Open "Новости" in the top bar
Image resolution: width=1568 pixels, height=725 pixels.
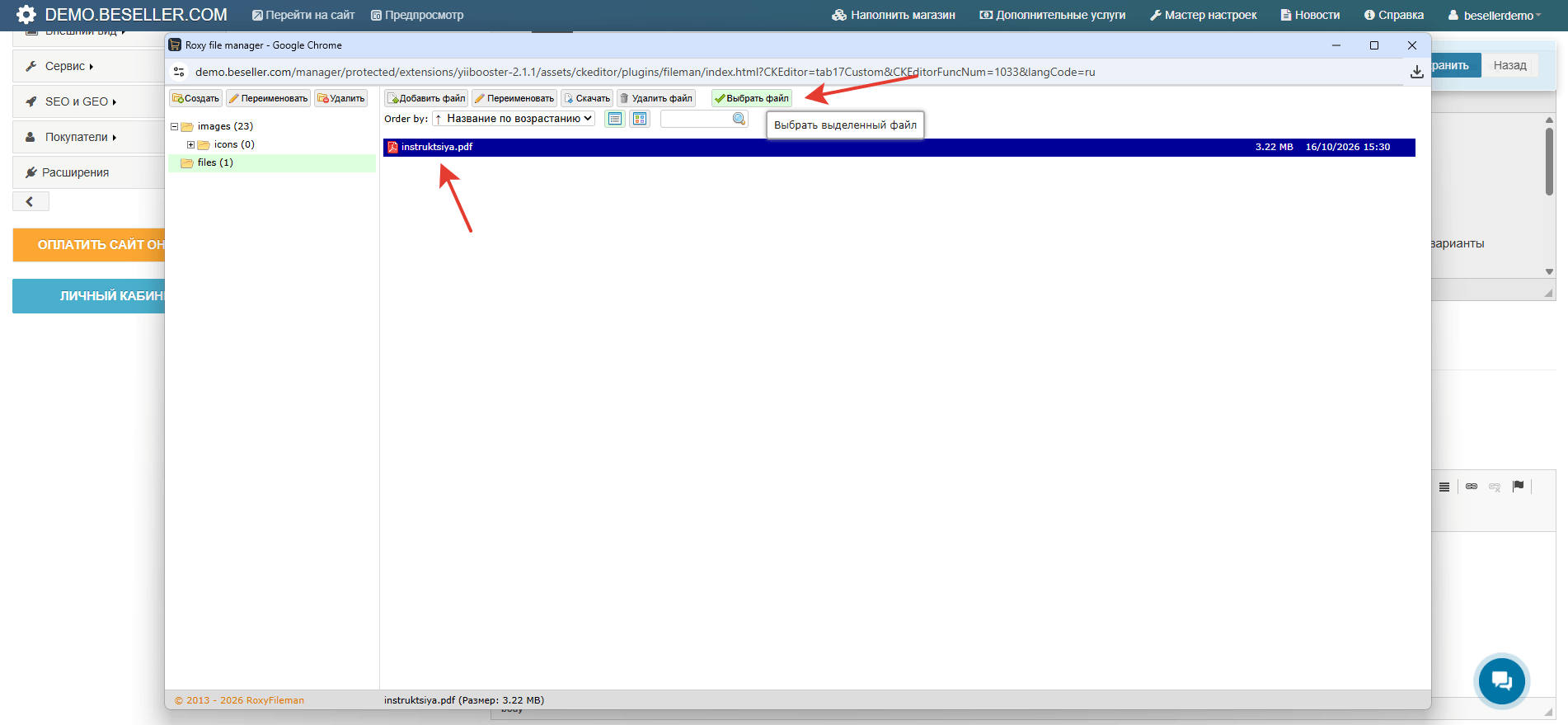(x=1310, y=15)
